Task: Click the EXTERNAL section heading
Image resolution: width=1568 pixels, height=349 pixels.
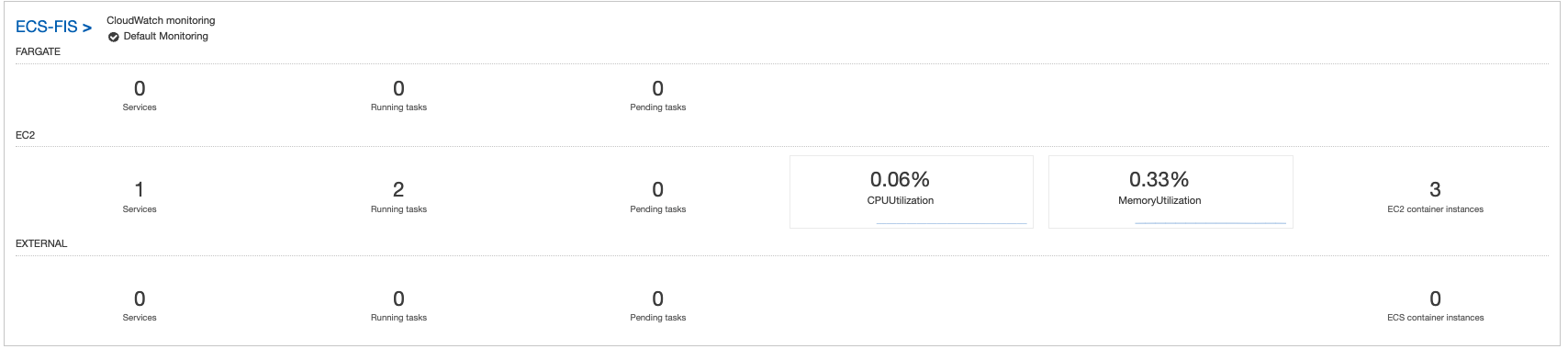Action: click(41, 243)
